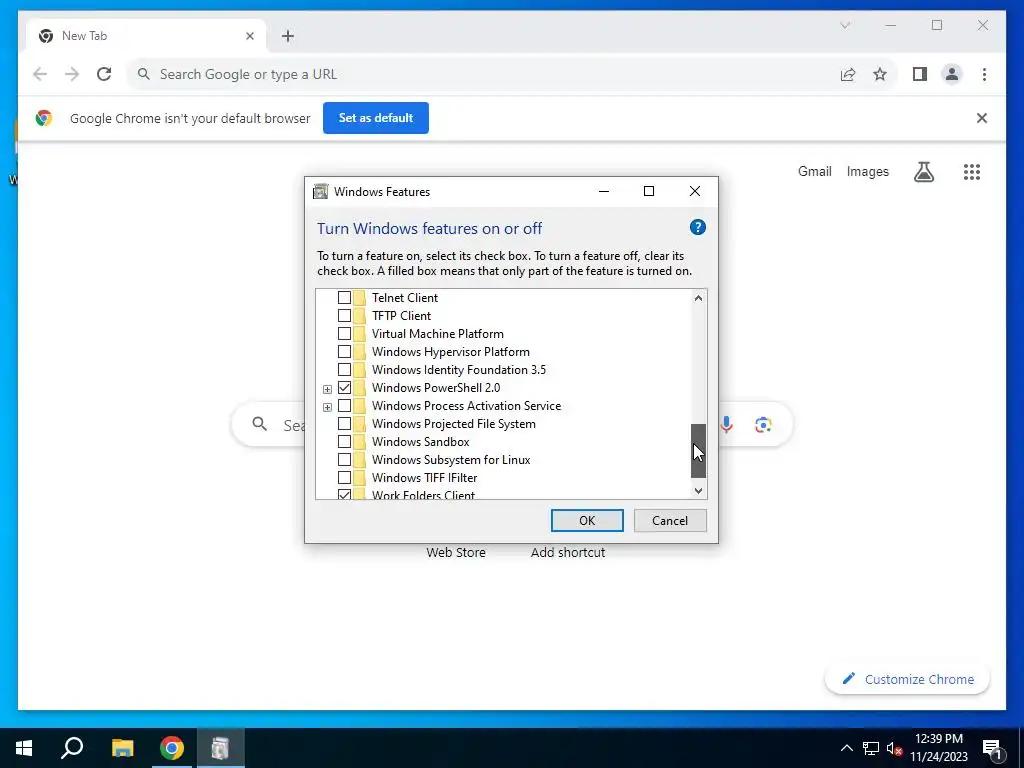Select the New Tab browser tab

coord(146,36)
